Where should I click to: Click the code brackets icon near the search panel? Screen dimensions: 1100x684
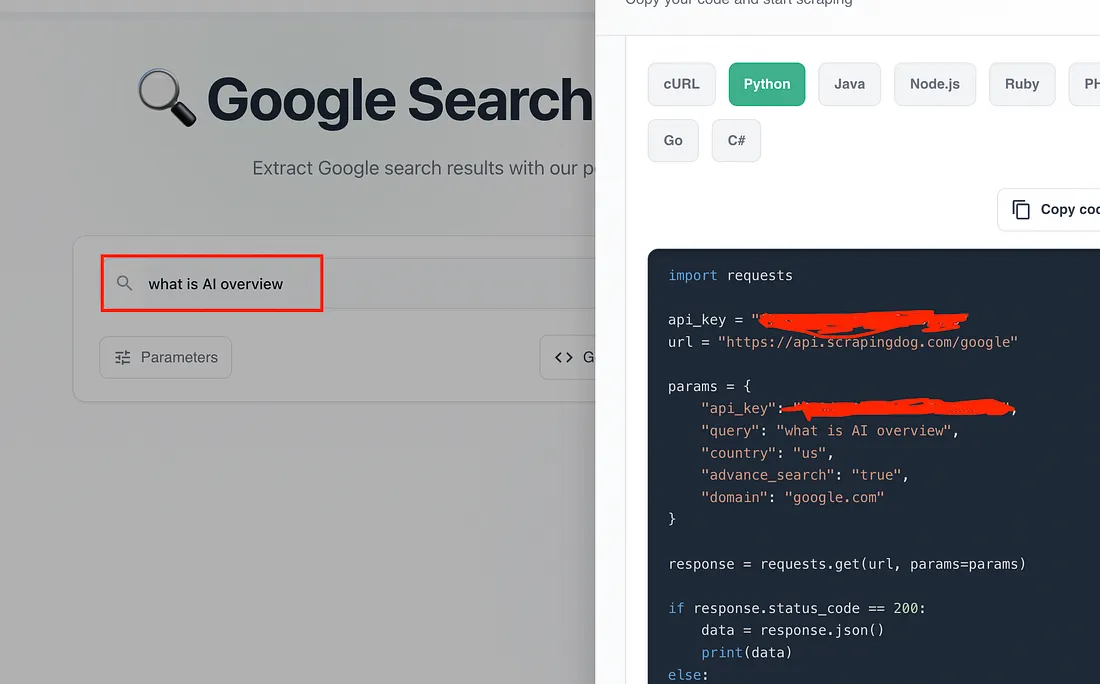pyautogui.click(x=564, y=357)
